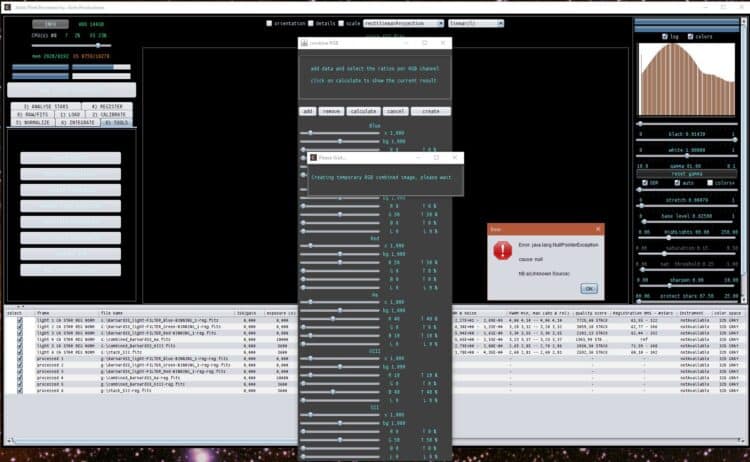This screenshot has width=750, height=462.
Task: Click the add button in combine RGB
Action: pyautogui.click(x=308, y=111)
